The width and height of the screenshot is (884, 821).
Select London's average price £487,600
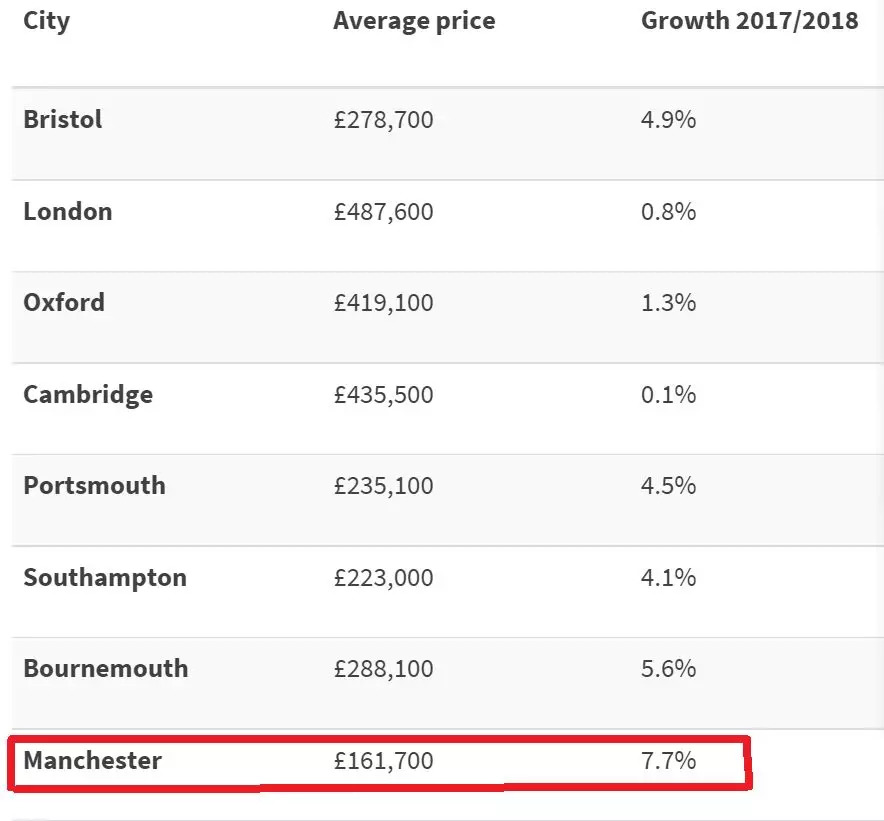[x=384, y=212]
